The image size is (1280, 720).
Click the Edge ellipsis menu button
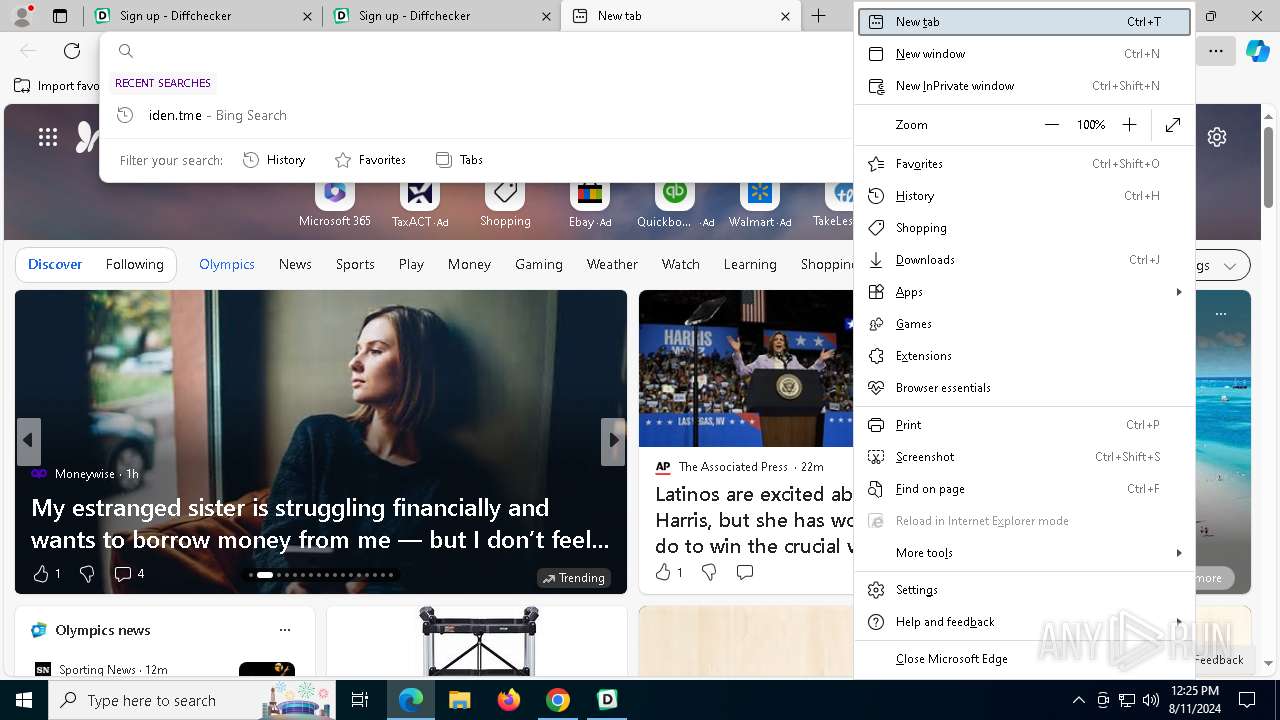[1216, 51]
